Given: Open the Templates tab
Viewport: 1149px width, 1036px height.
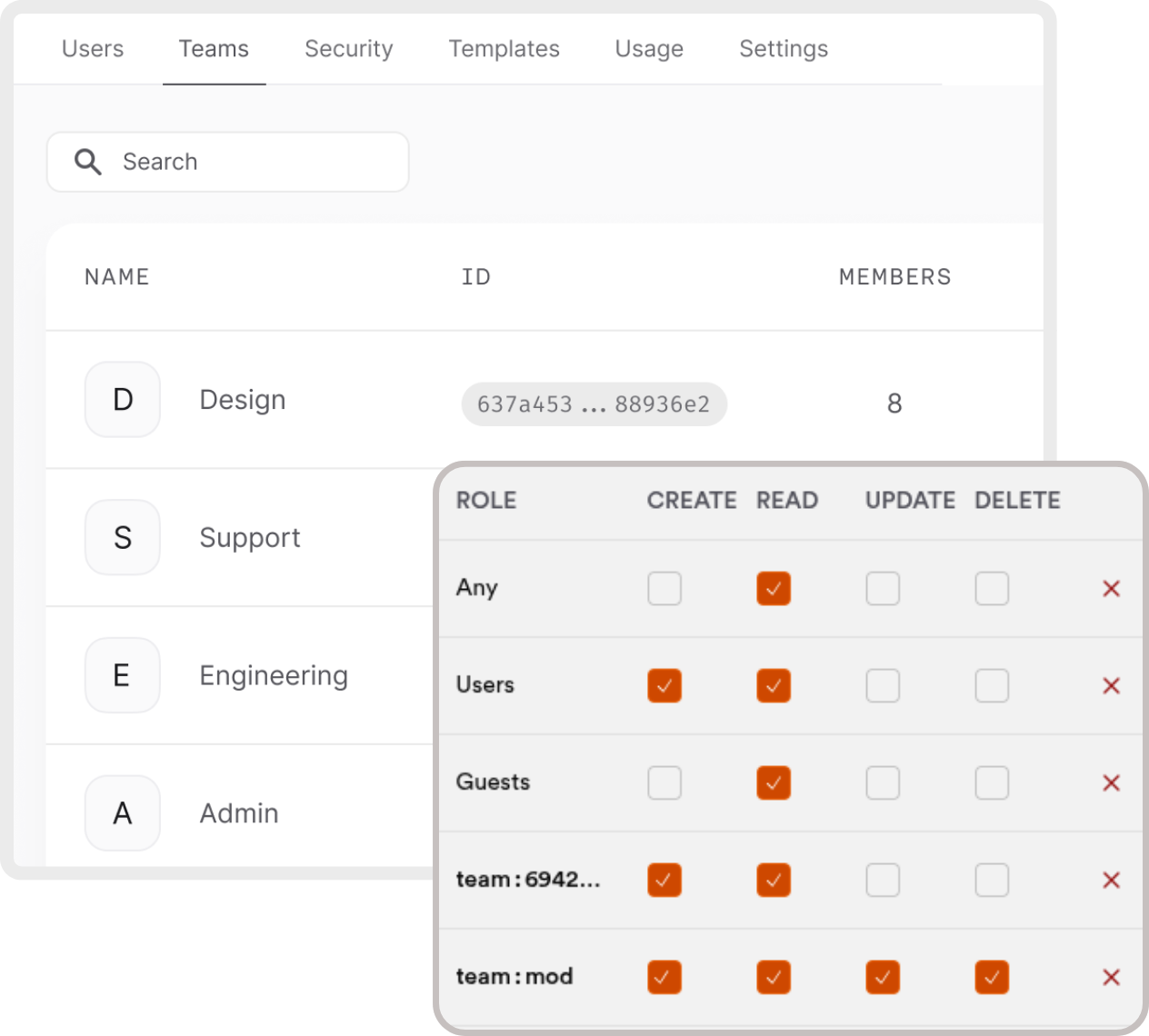Looking at the screenshot, I should (x=504, y=49).
